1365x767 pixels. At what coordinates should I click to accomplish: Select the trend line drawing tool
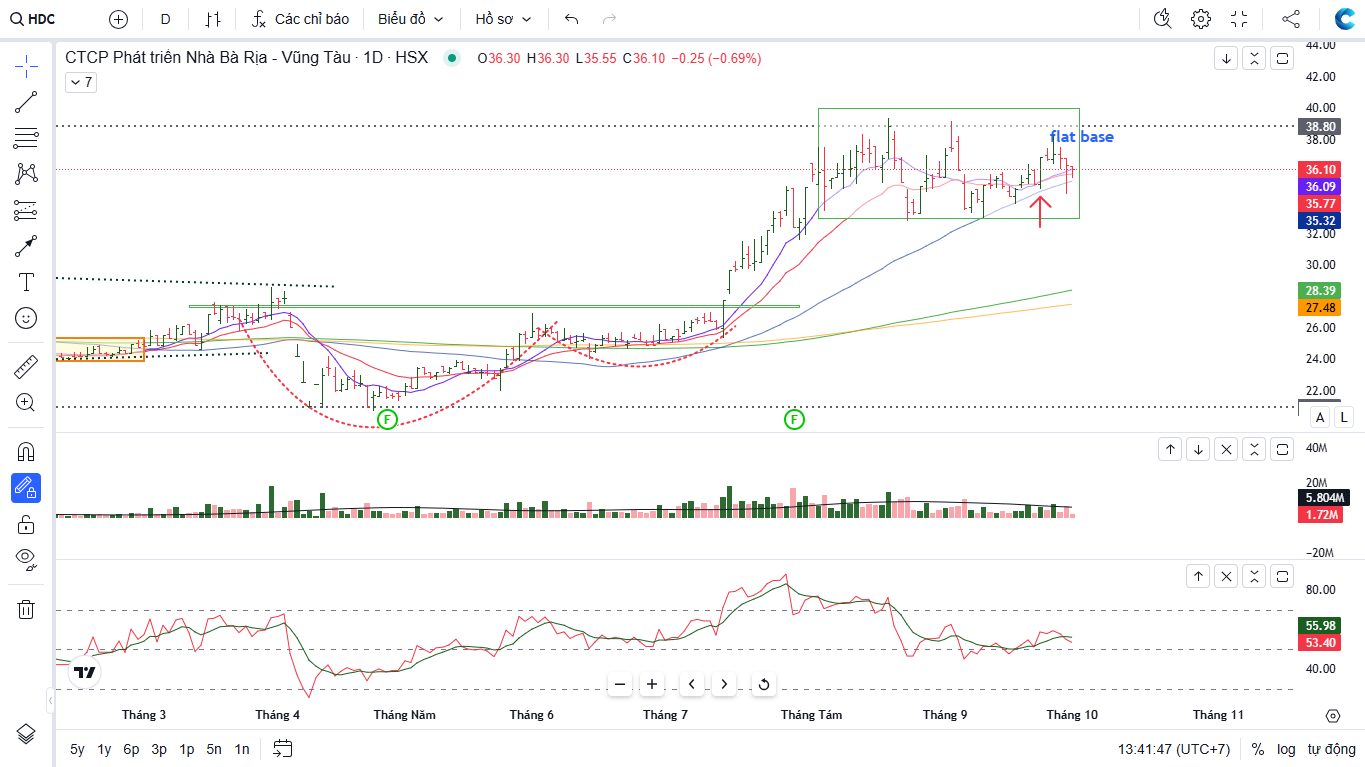point(26,102)
